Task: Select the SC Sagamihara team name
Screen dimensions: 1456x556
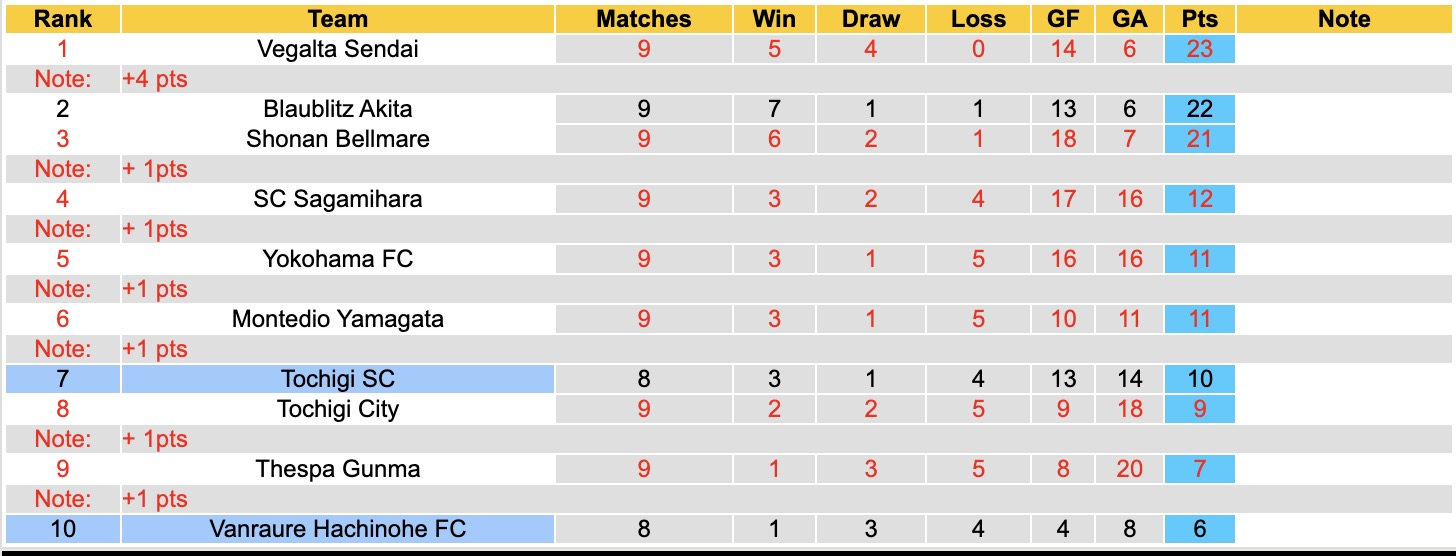Action: coord(338,199)
